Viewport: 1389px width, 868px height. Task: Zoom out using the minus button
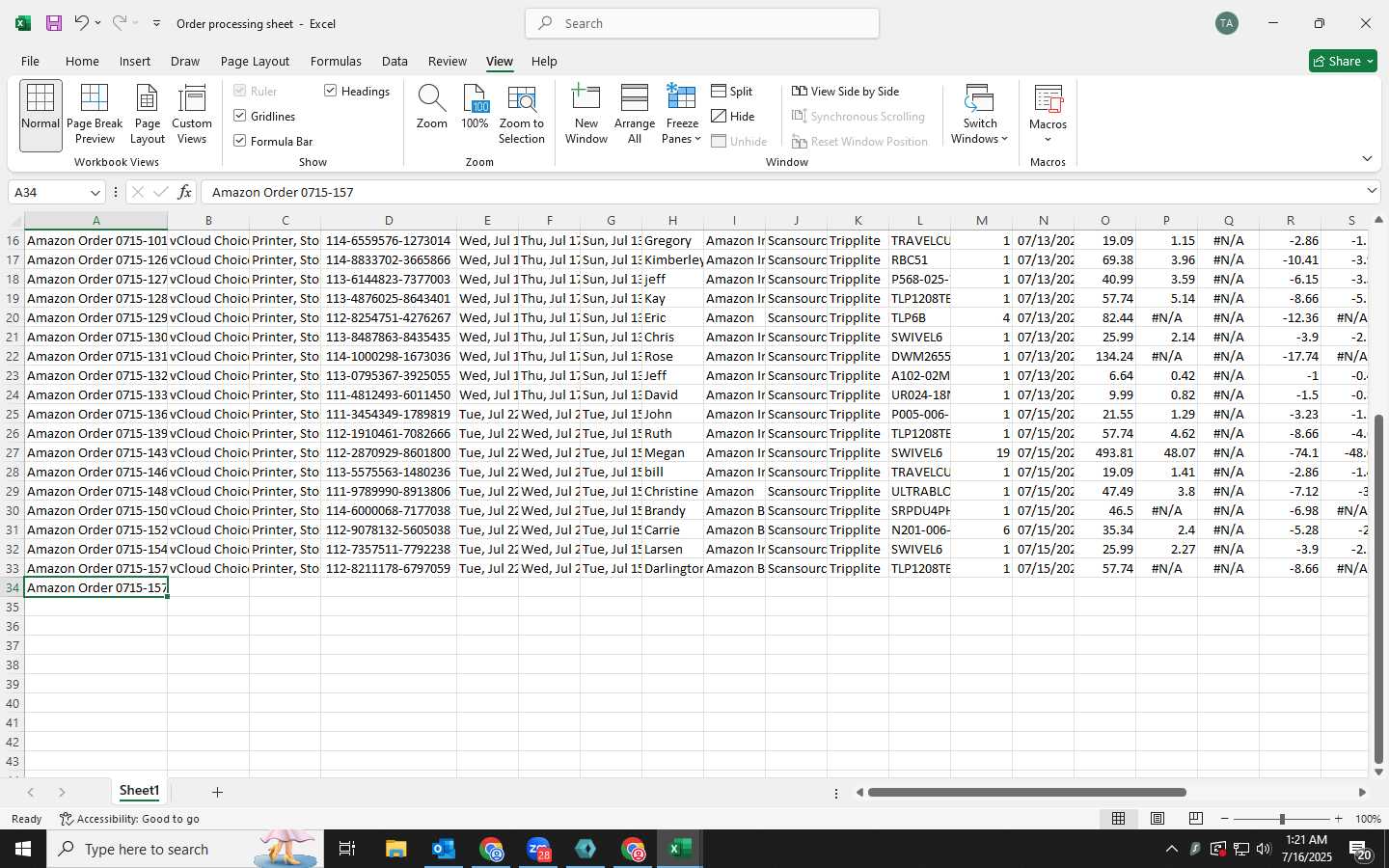pyautogui.click(x=1225, y=819)
